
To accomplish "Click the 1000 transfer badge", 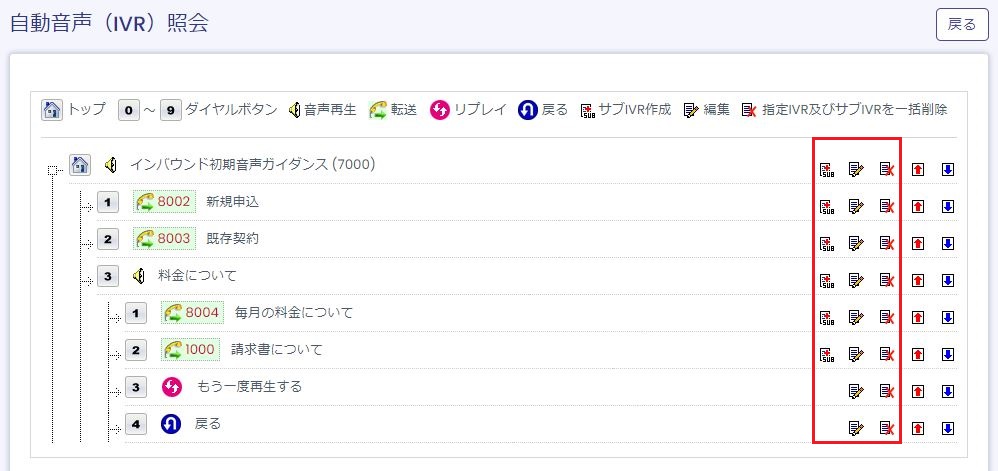I will (x=190, y=350).
